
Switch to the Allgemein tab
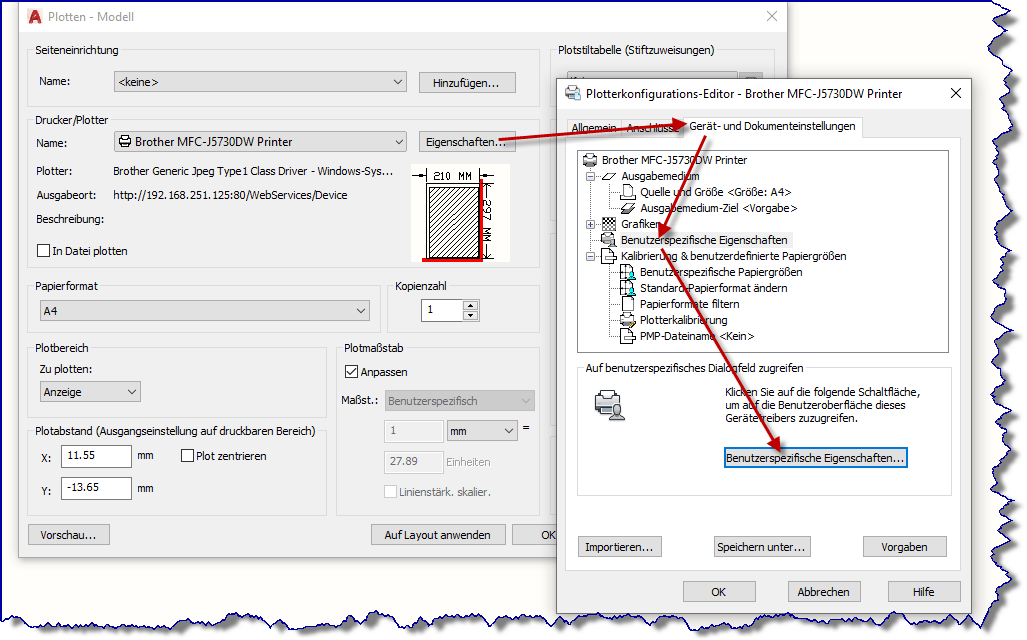[593, 128]
